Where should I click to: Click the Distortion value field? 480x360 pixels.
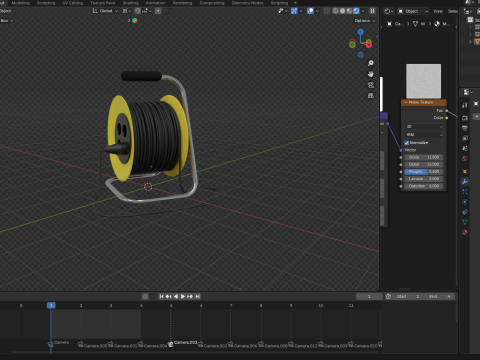click(424, 186)
